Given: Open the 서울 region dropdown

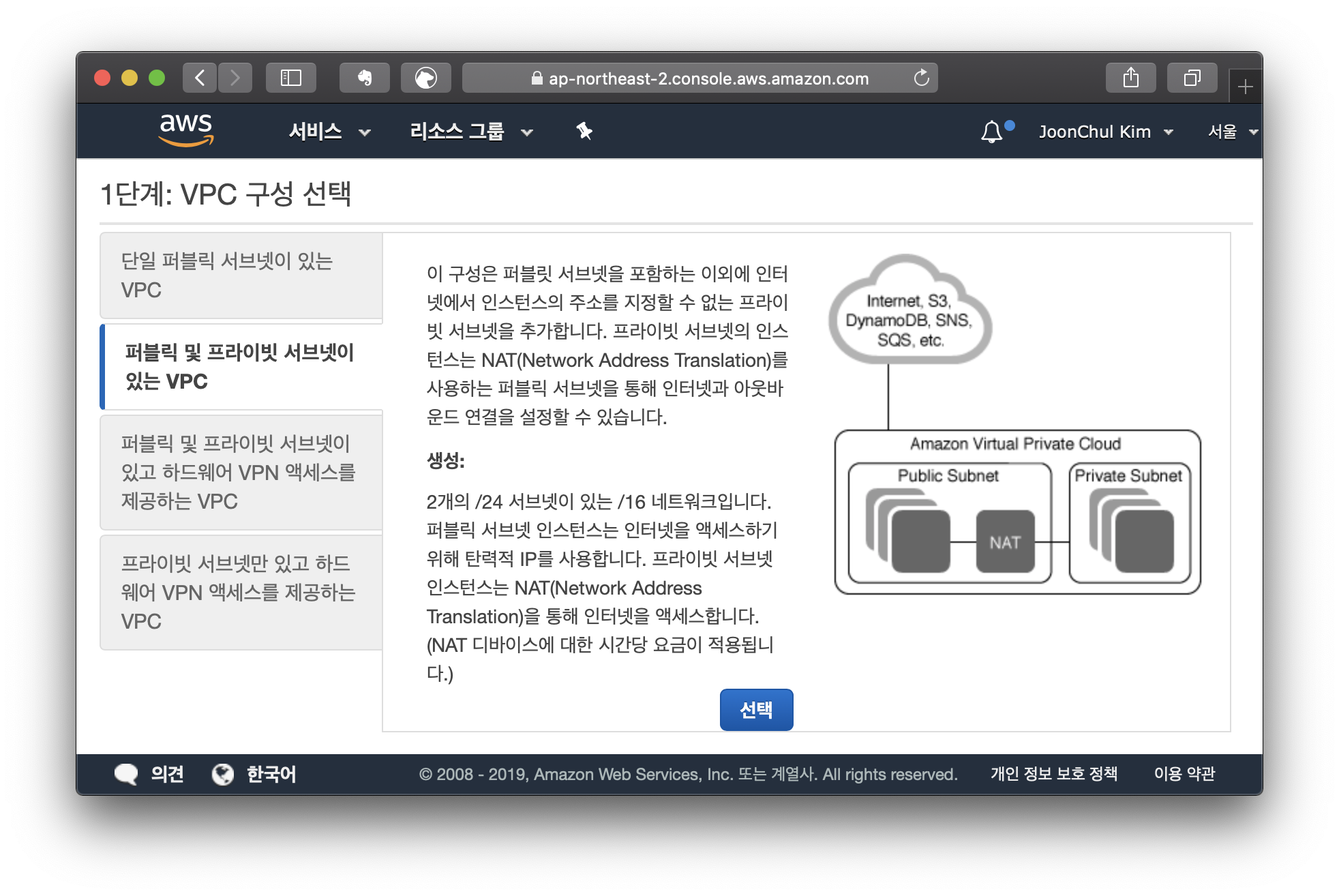Looking at the screenshot, I should coord(1232,132).
